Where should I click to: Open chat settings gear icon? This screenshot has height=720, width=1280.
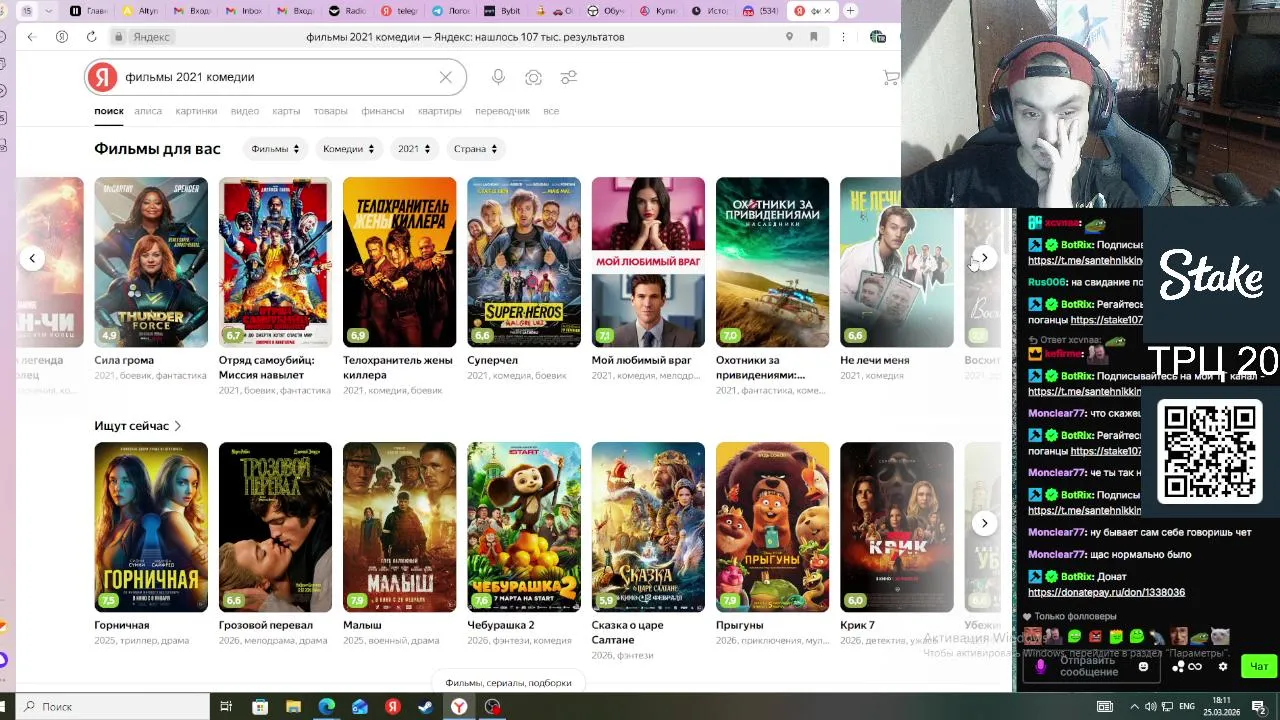pyautogui.click(x=1222, y=666)
